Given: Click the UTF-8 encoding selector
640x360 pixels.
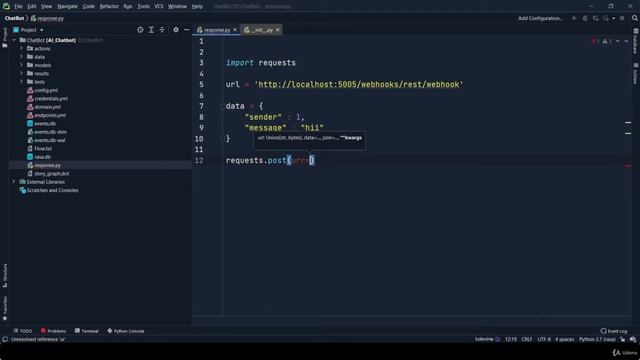Looking at the screenshot, I should (544, 339).
